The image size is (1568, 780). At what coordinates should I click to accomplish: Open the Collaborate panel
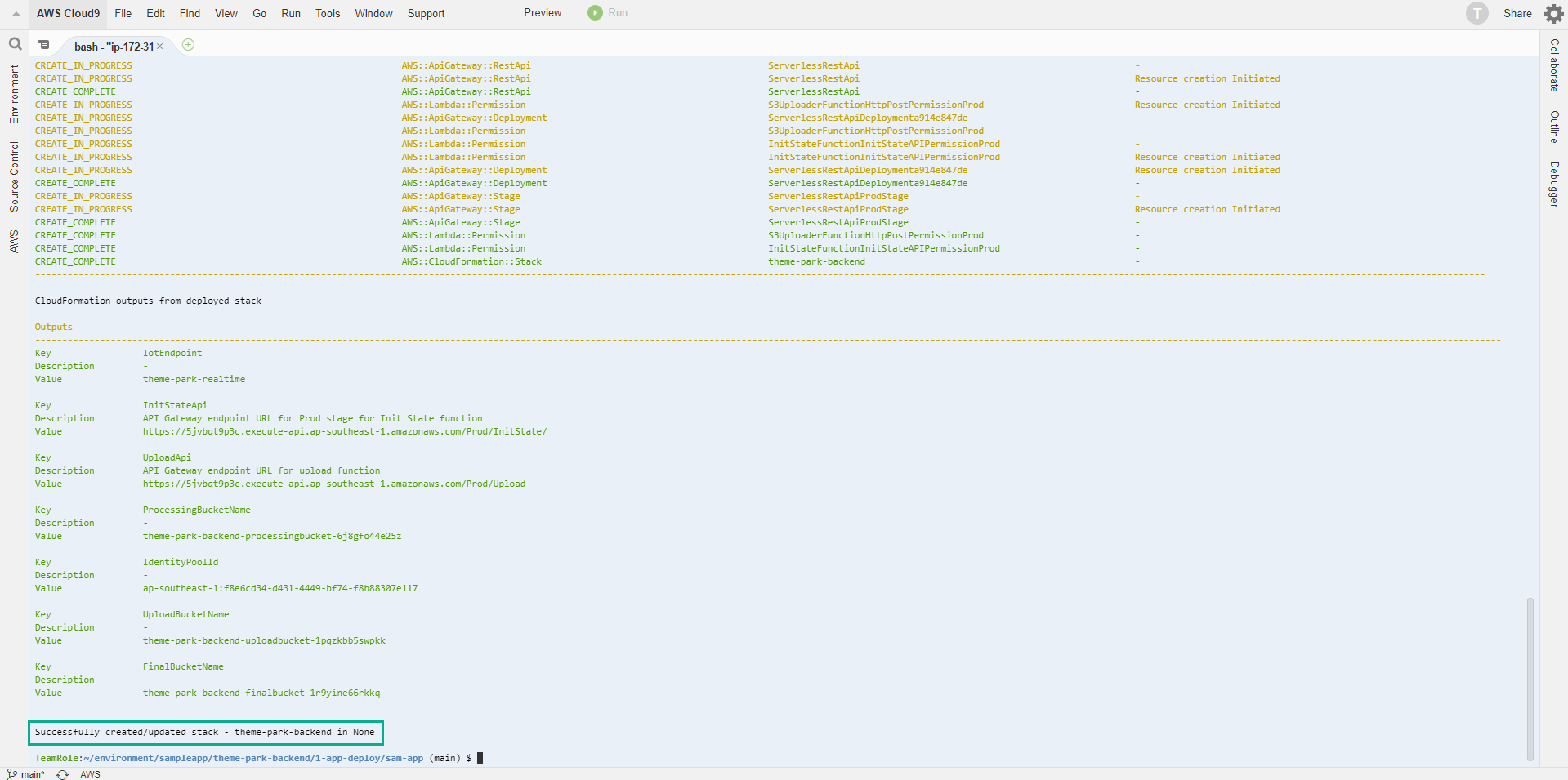click(x=1554, y=65)
